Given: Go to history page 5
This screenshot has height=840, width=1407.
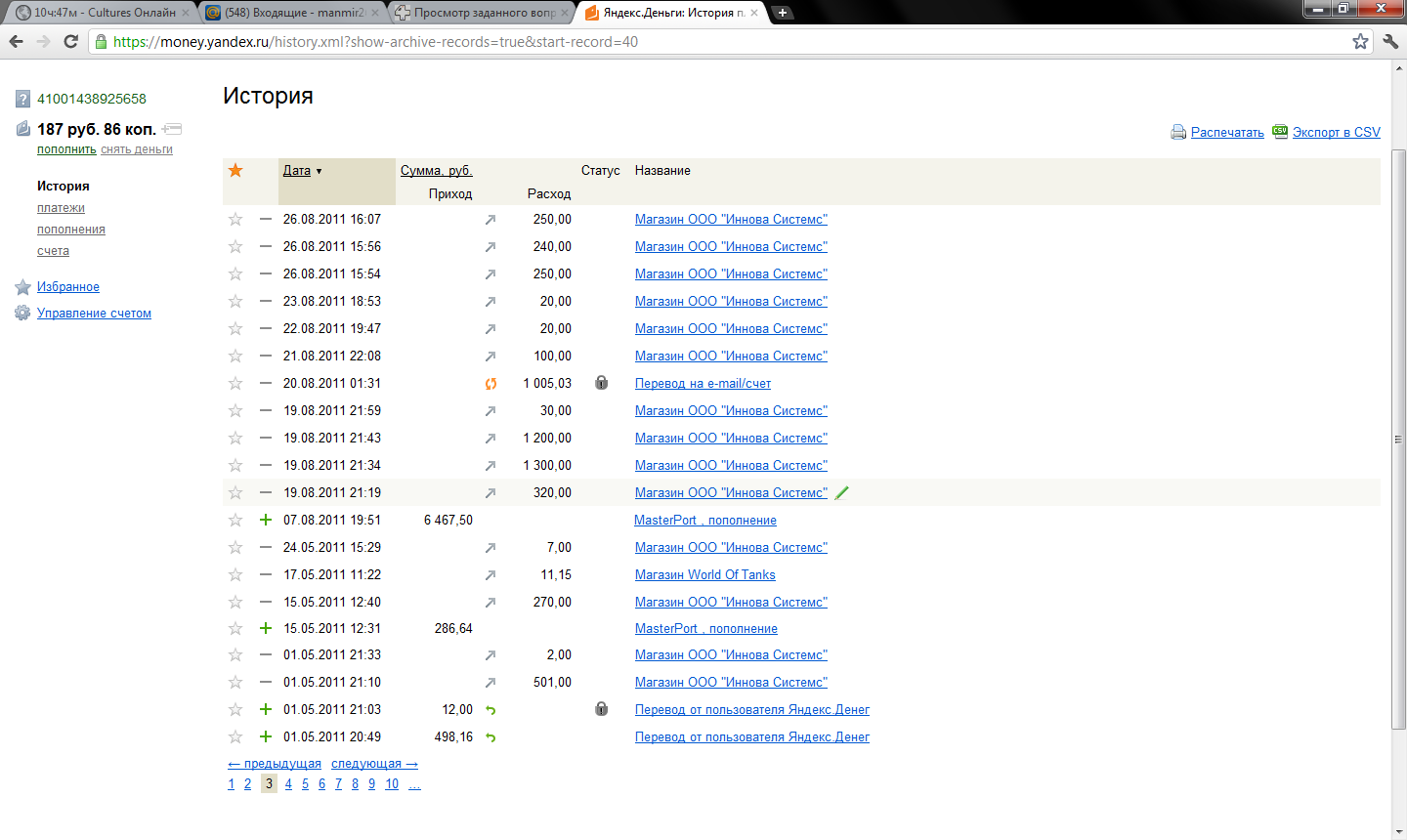Looking at the screenshot, I should click(x=305, y=784).
